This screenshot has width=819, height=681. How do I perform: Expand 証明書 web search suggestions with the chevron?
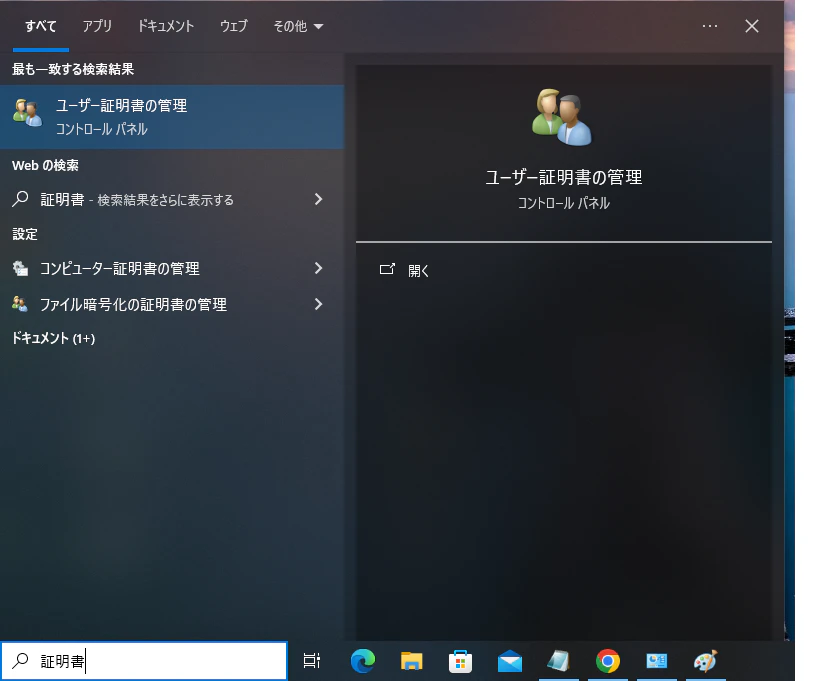318,199
